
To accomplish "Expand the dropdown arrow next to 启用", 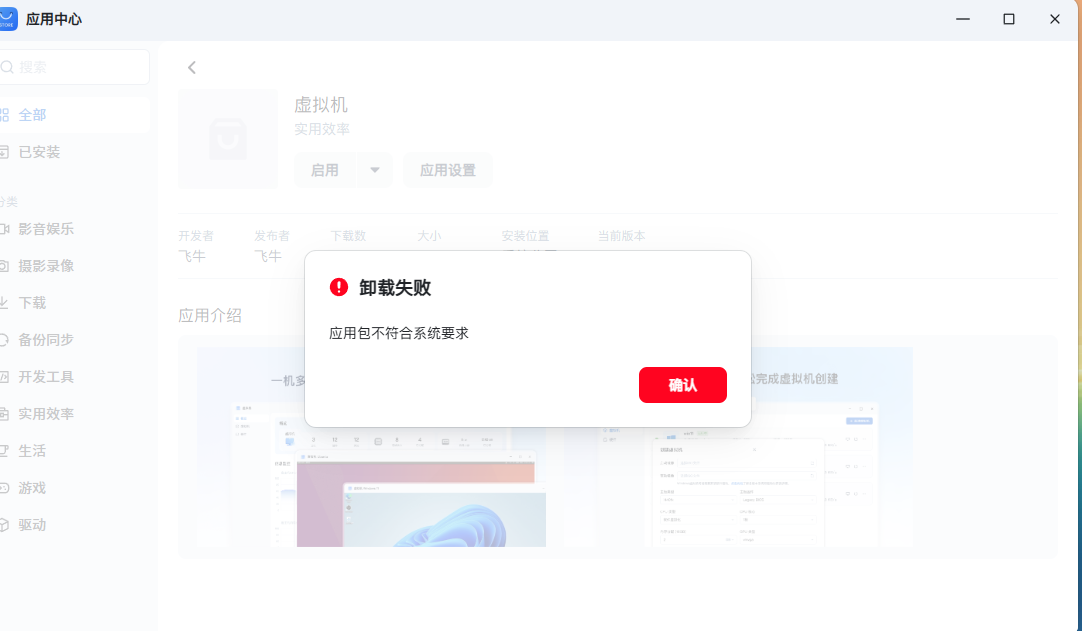I will pyautogui.click(x=375, y=170).
